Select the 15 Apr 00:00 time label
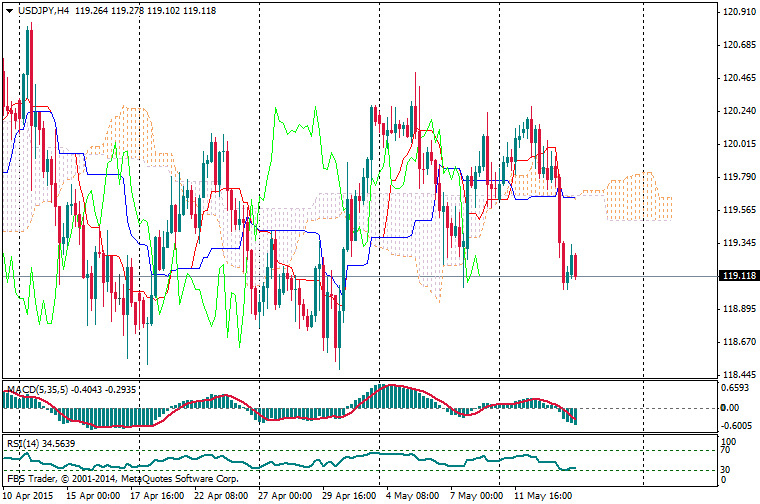Viewport: 760px width, 504px height. [93, 496]
